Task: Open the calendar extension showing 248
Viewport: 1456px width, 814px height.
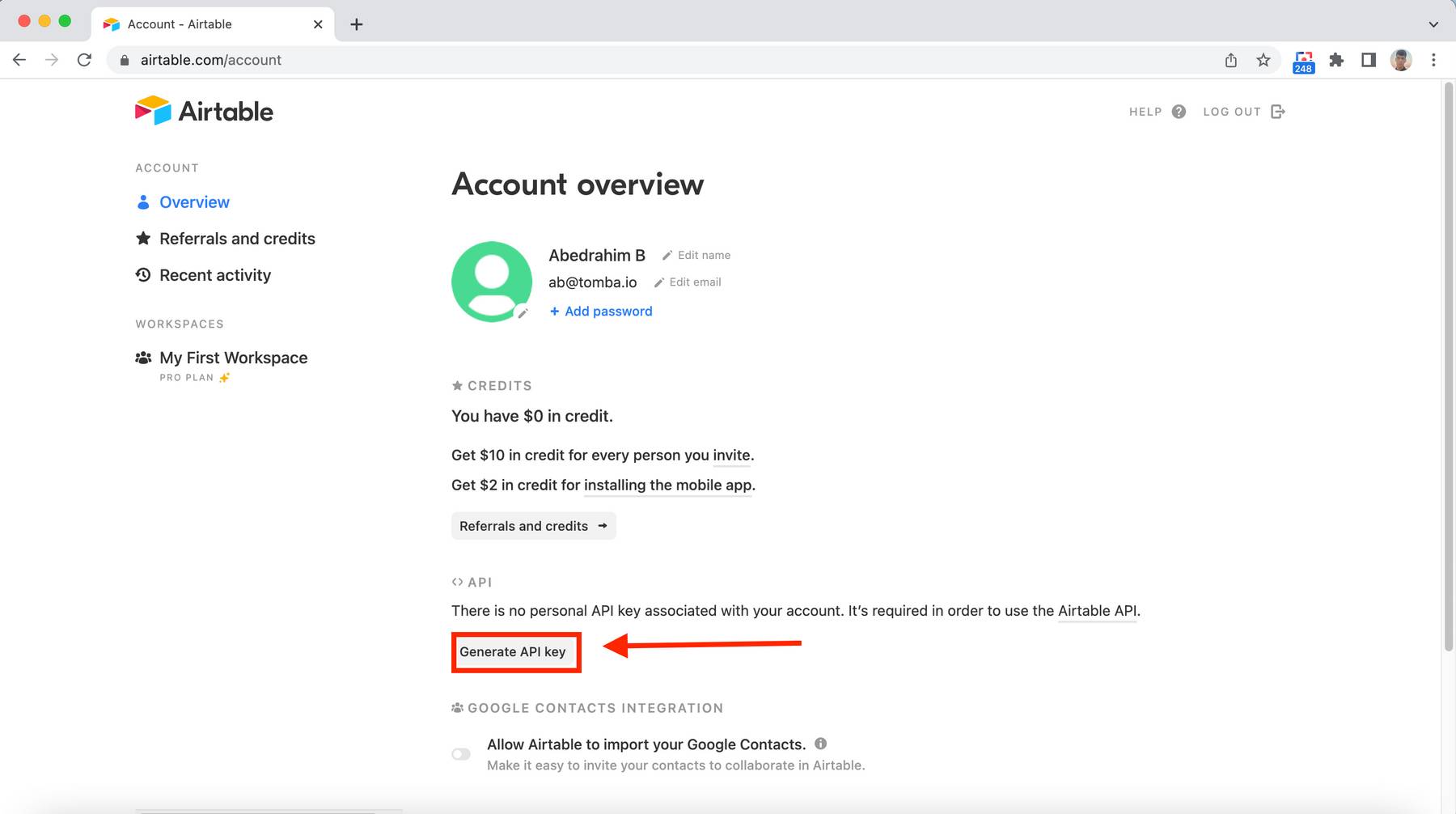Action: pos(1303,61)
